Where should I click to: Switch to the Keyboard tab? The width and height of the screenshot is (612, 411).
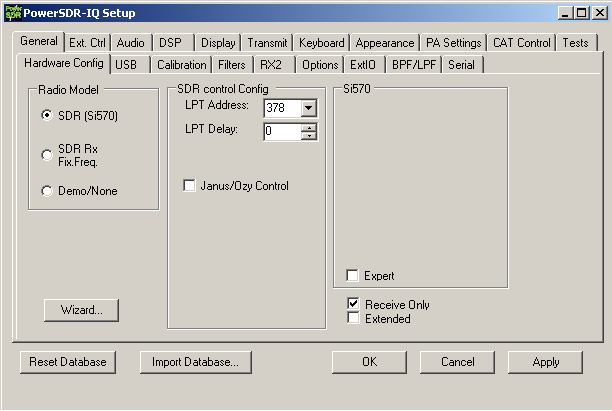click(x=322, y=43)
